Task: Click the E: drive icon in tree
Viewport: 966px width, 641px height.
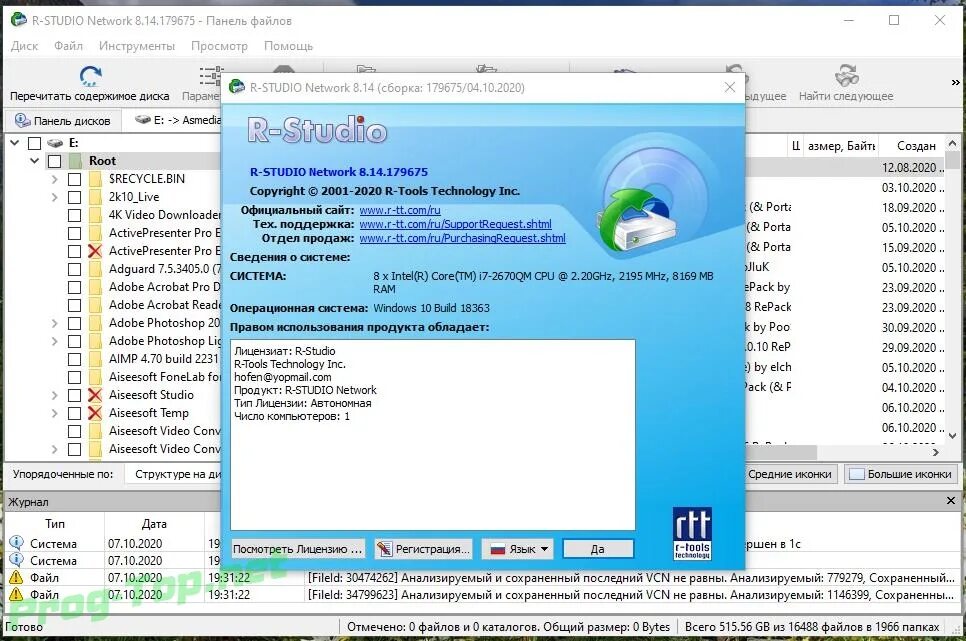Action: pyautogui.click(x=55, y=143)
